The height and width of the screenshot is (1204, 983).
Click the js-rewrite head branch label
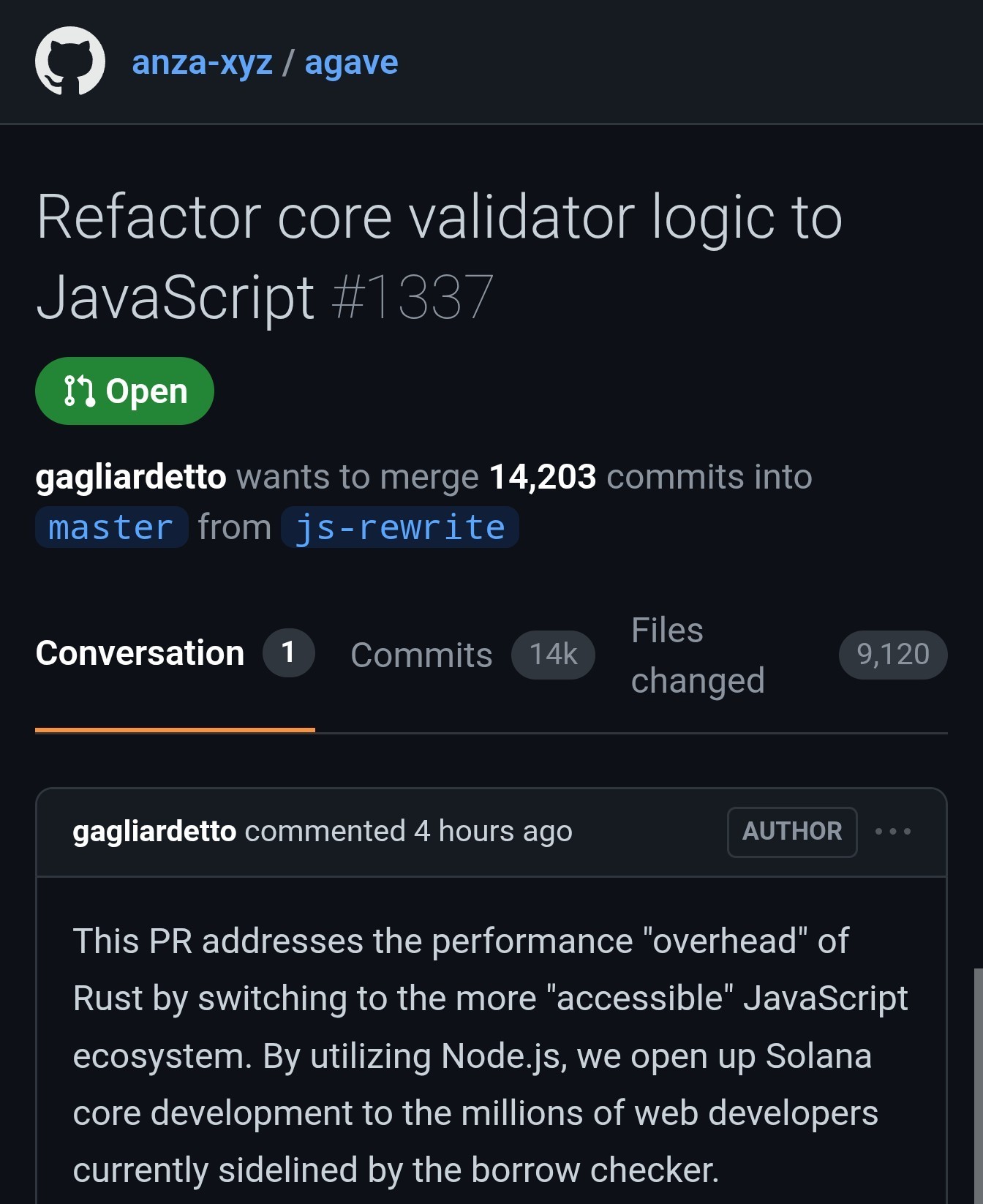[400, 527]
